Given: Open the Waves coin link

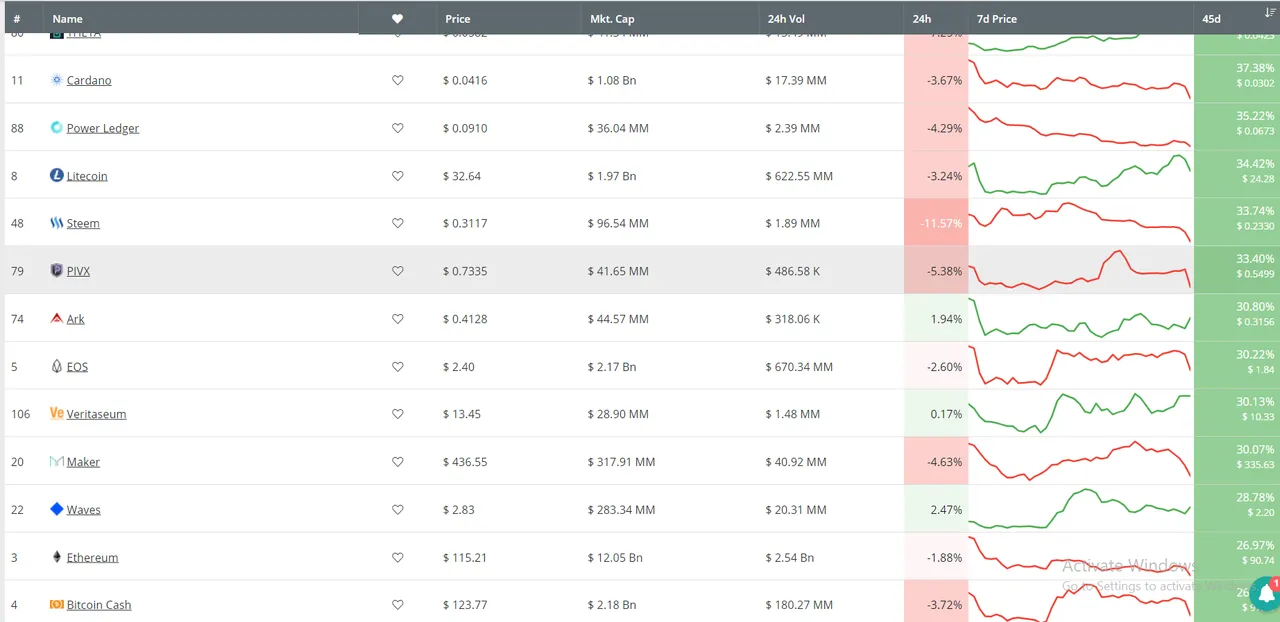Looking at the screenshot, I should click(84, 509).
